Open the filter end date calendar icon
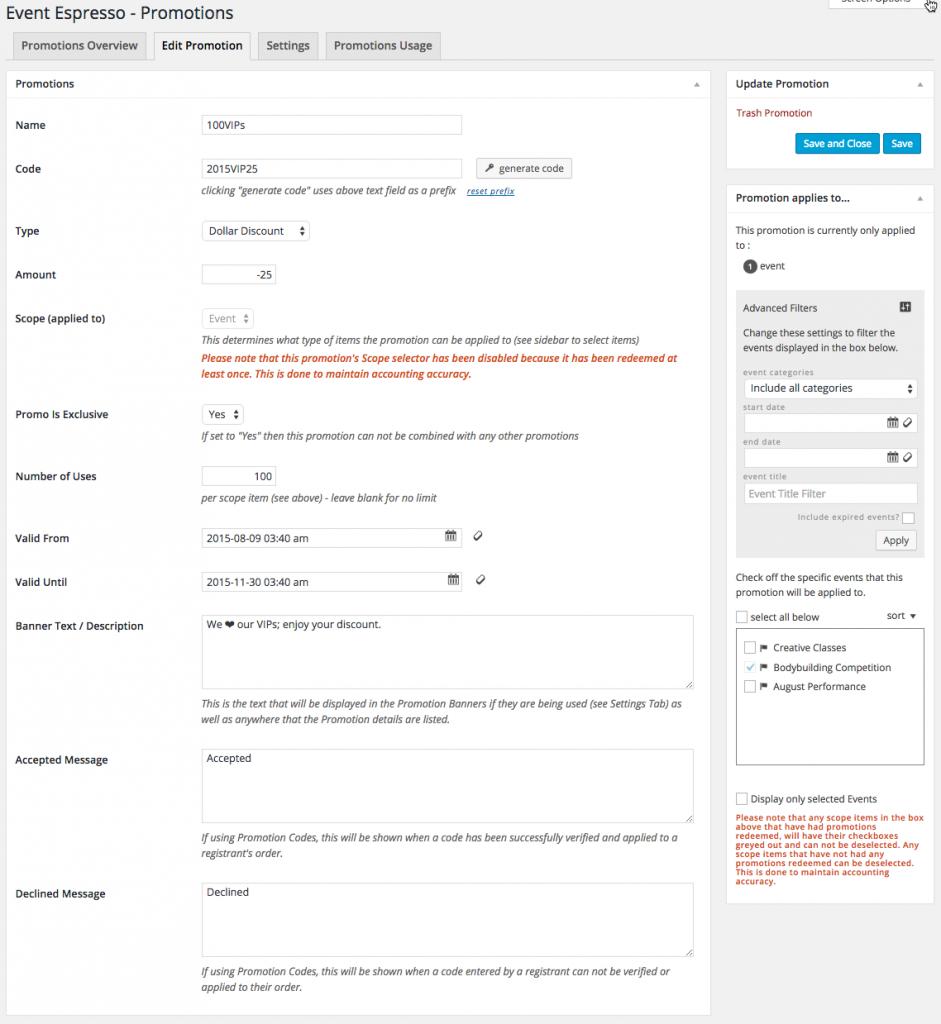Screen dimensions: 941x1024 point(892,457)
